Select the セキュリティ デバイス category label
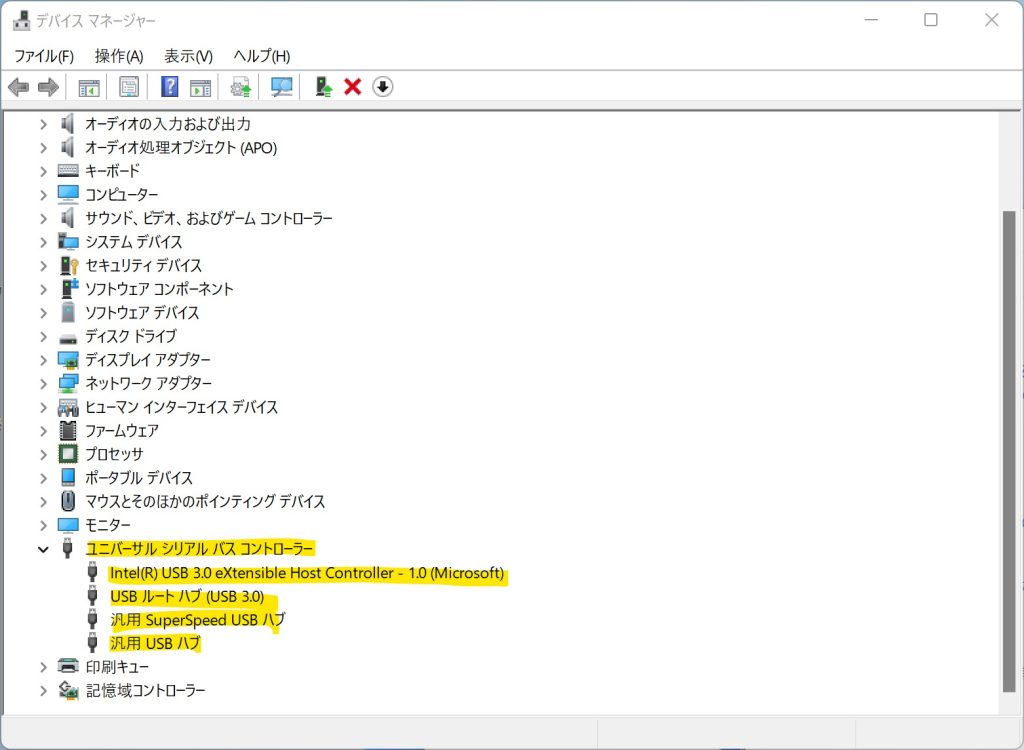The image size is (1024, 750). pos(144,265)
